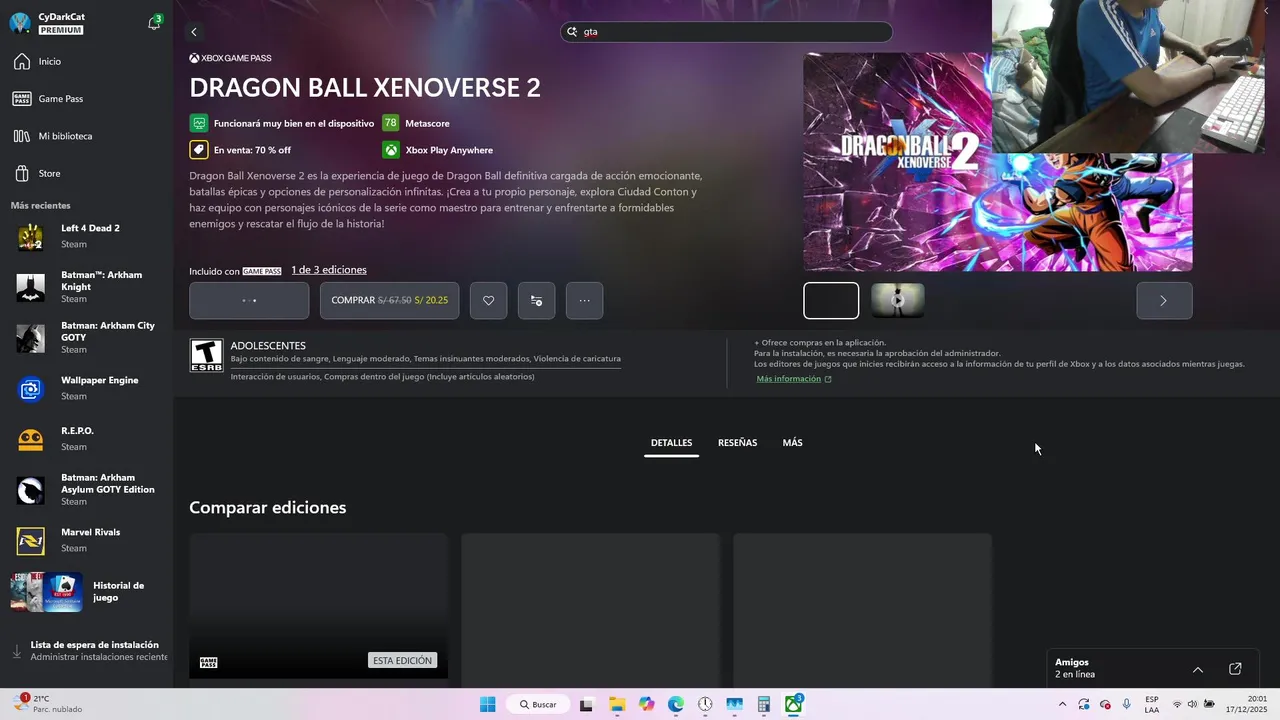Click the 'En venta: 70 % off' tag icon

tap(198, 150)
